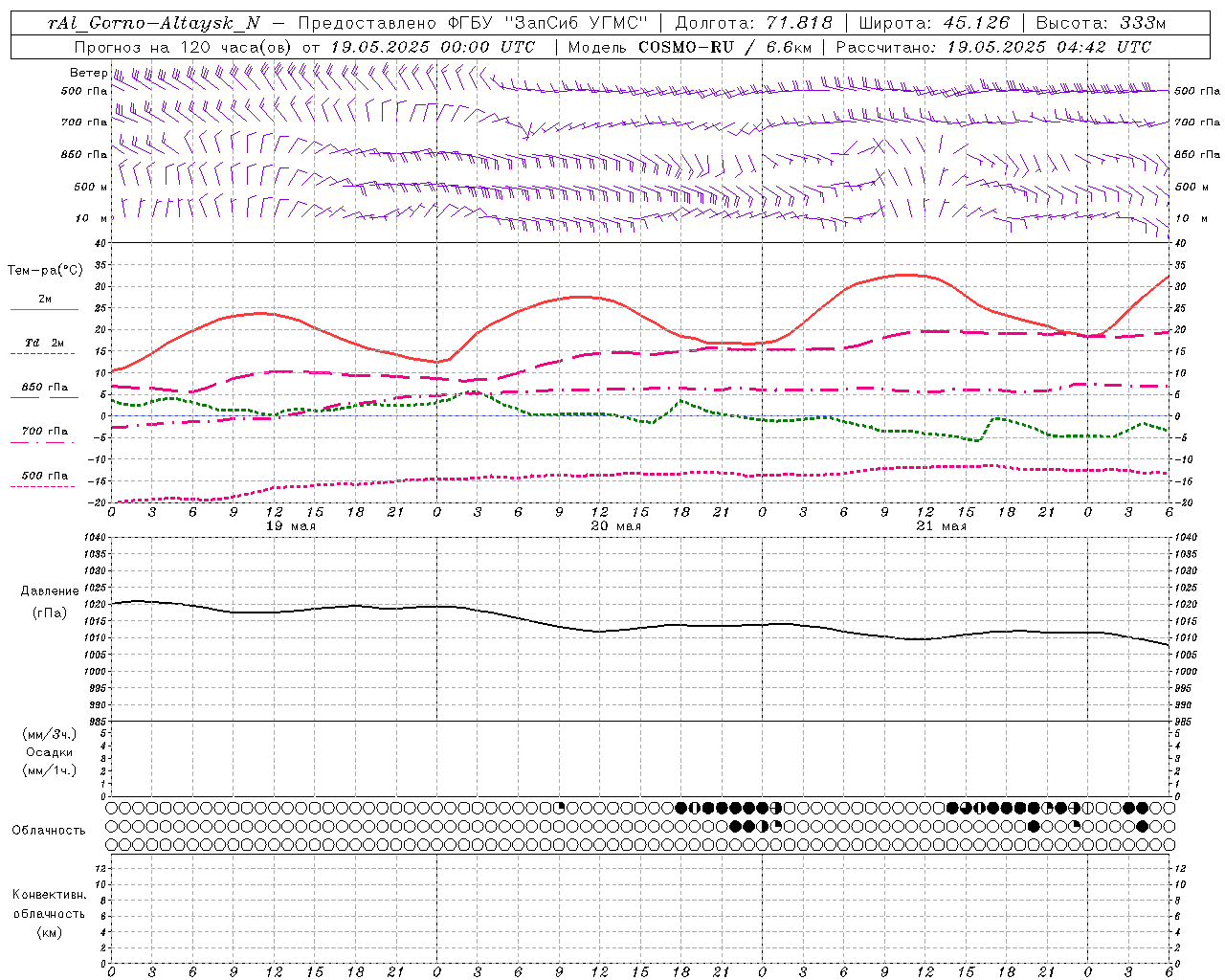1225x980 pixels.
Task: Click the forecast start 19.05.2025 00:00 UTC
Action: click(433, 47)
